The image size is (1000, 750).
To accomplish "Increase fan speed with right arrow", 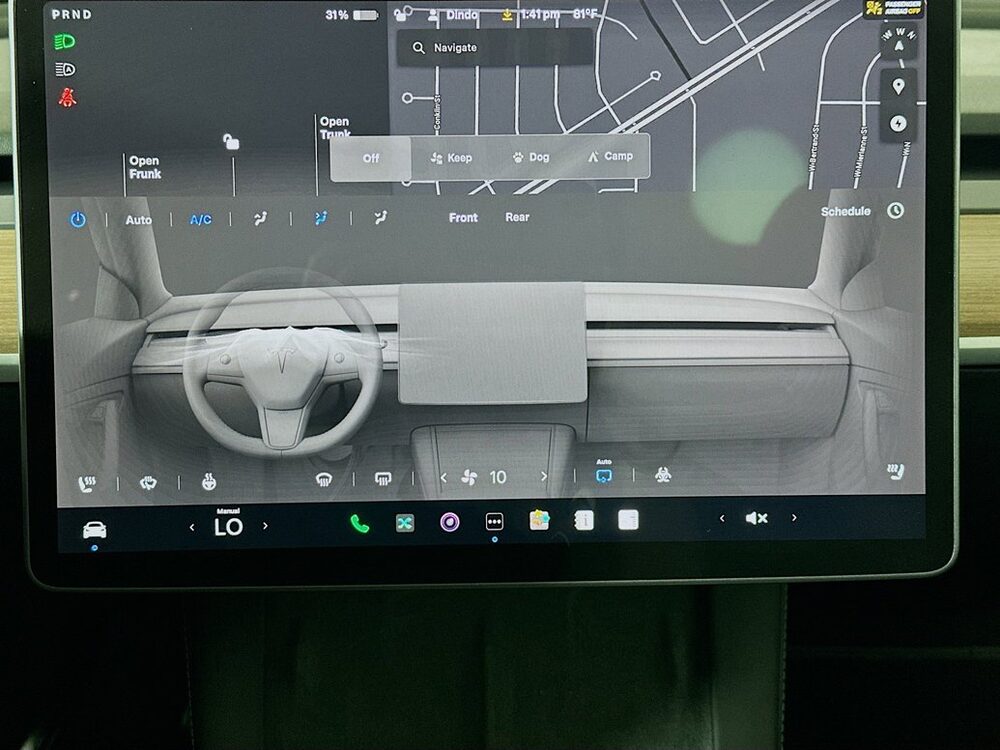I will (544, 477).
